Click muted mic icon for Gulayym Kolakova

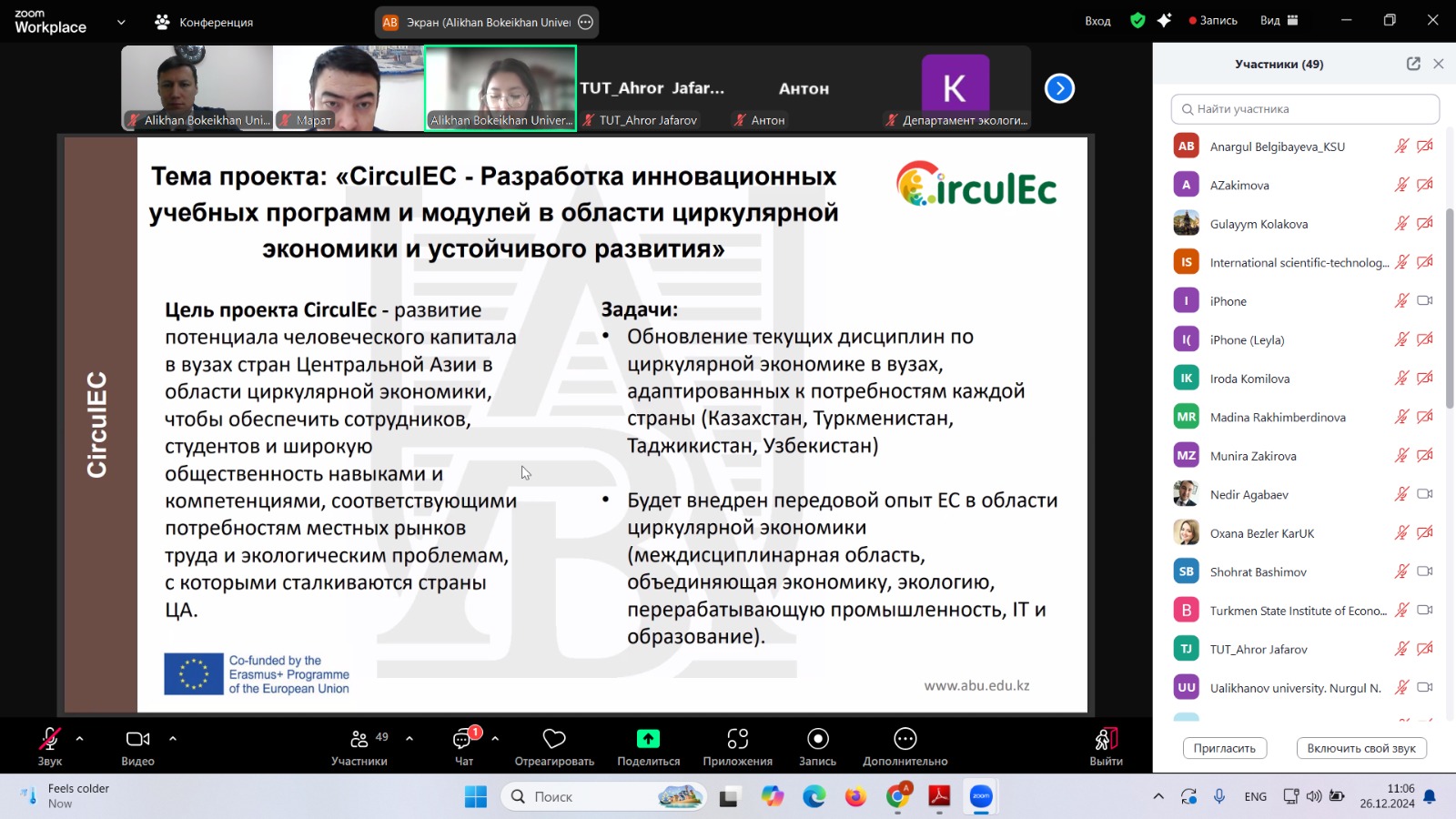tap(1401, 223)
